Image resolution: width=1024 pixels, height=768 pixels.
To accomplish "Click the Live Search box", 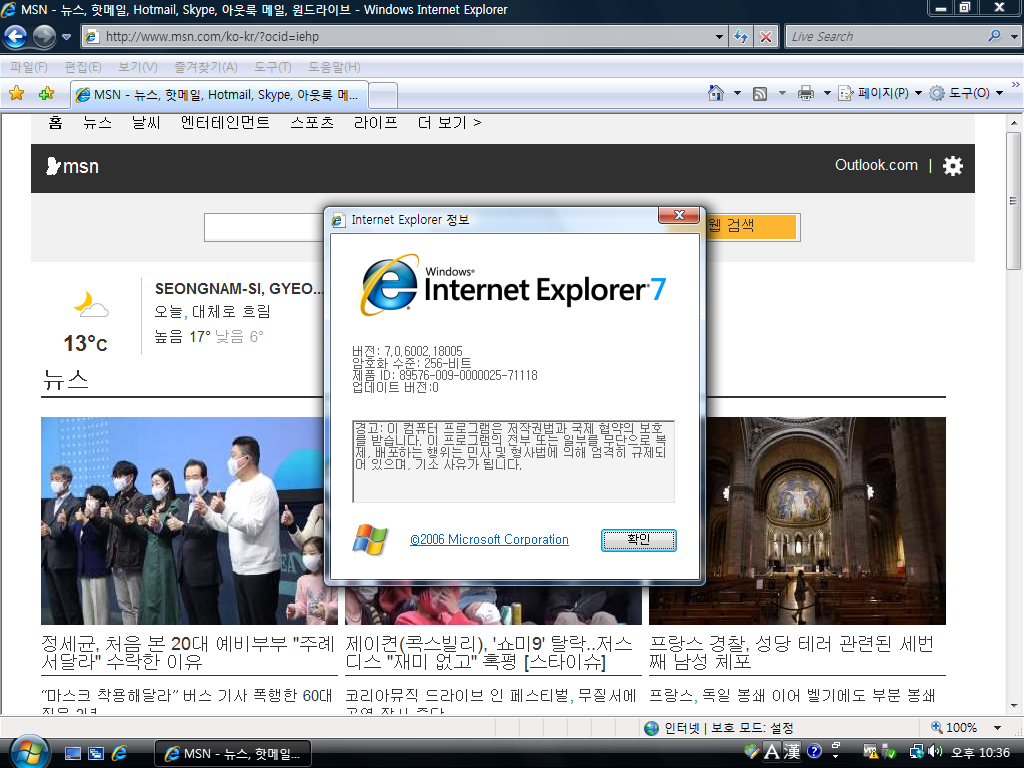I will pyautogui.click(x=887, y=37).
